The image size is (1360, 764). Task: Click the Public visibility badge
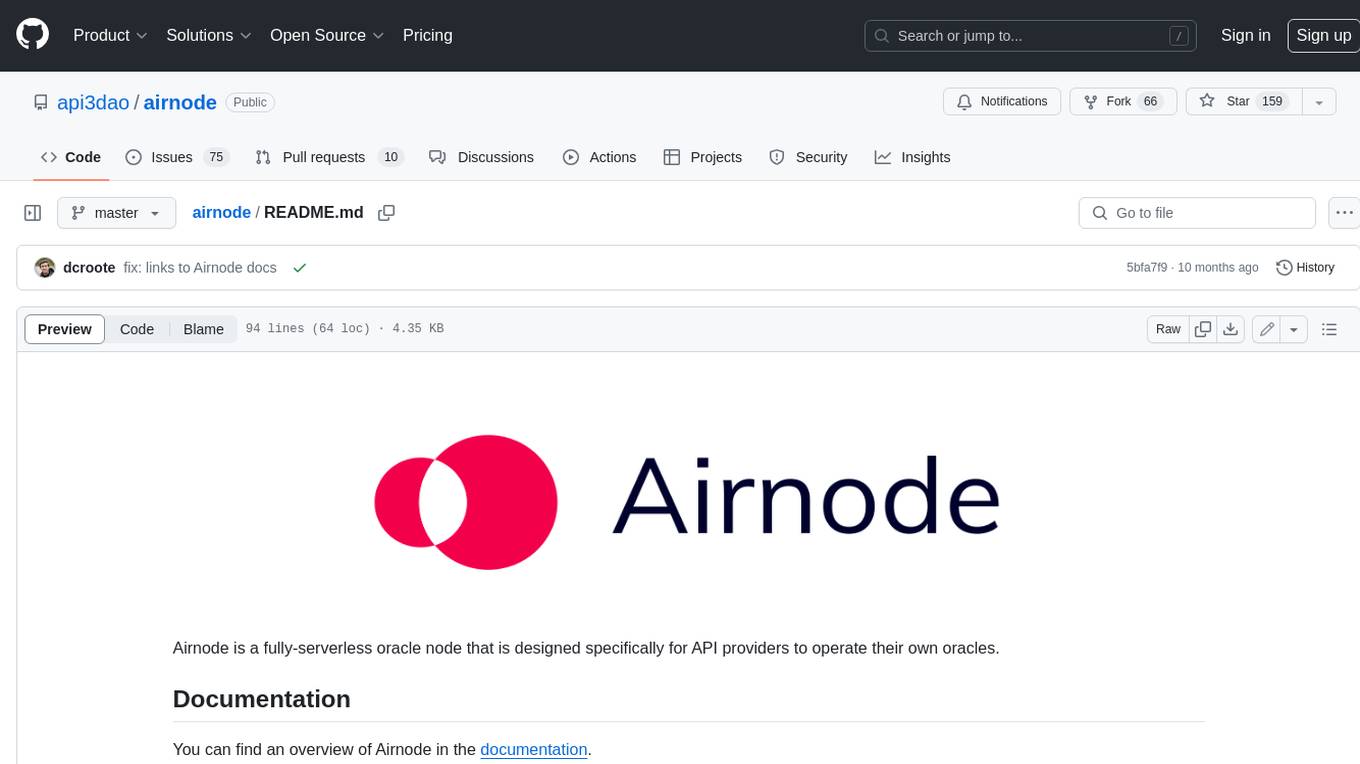click(250, 102)
